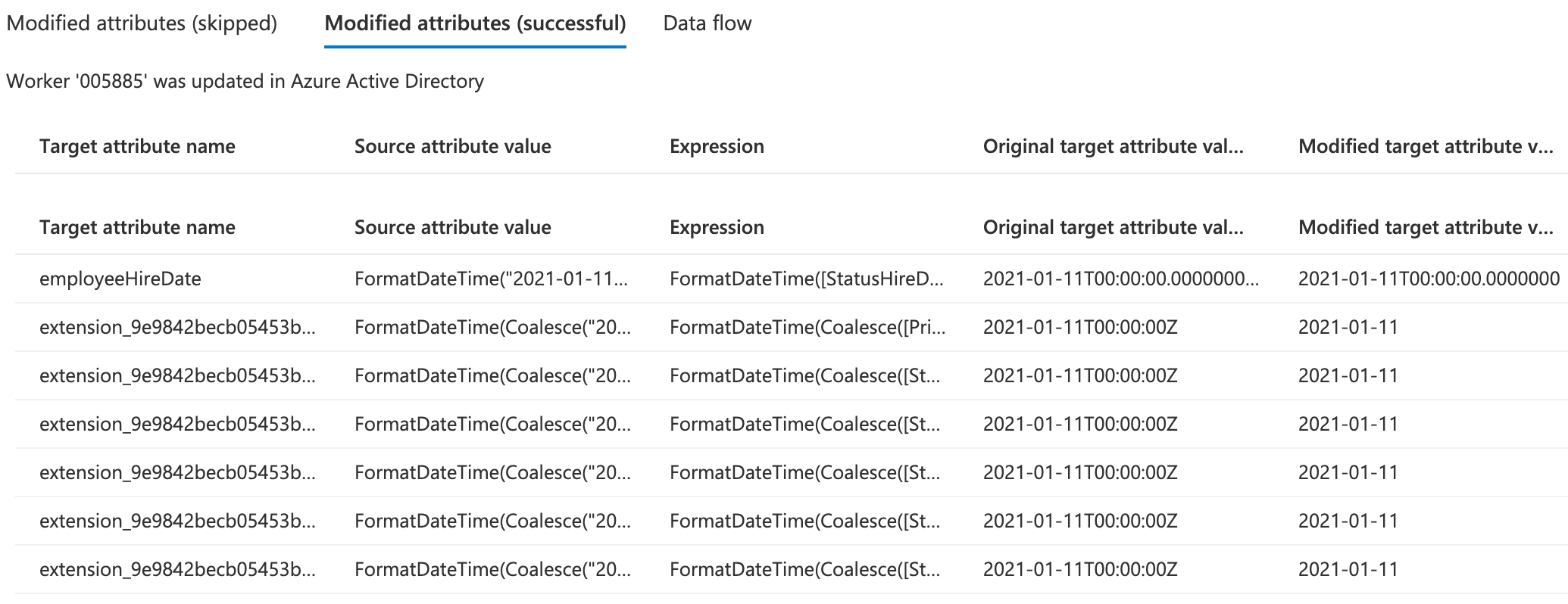The width and height of the screenshot is (1568, 604).
Task: Click the lower Modified target attribute value header
Action: click(1426, 227)
